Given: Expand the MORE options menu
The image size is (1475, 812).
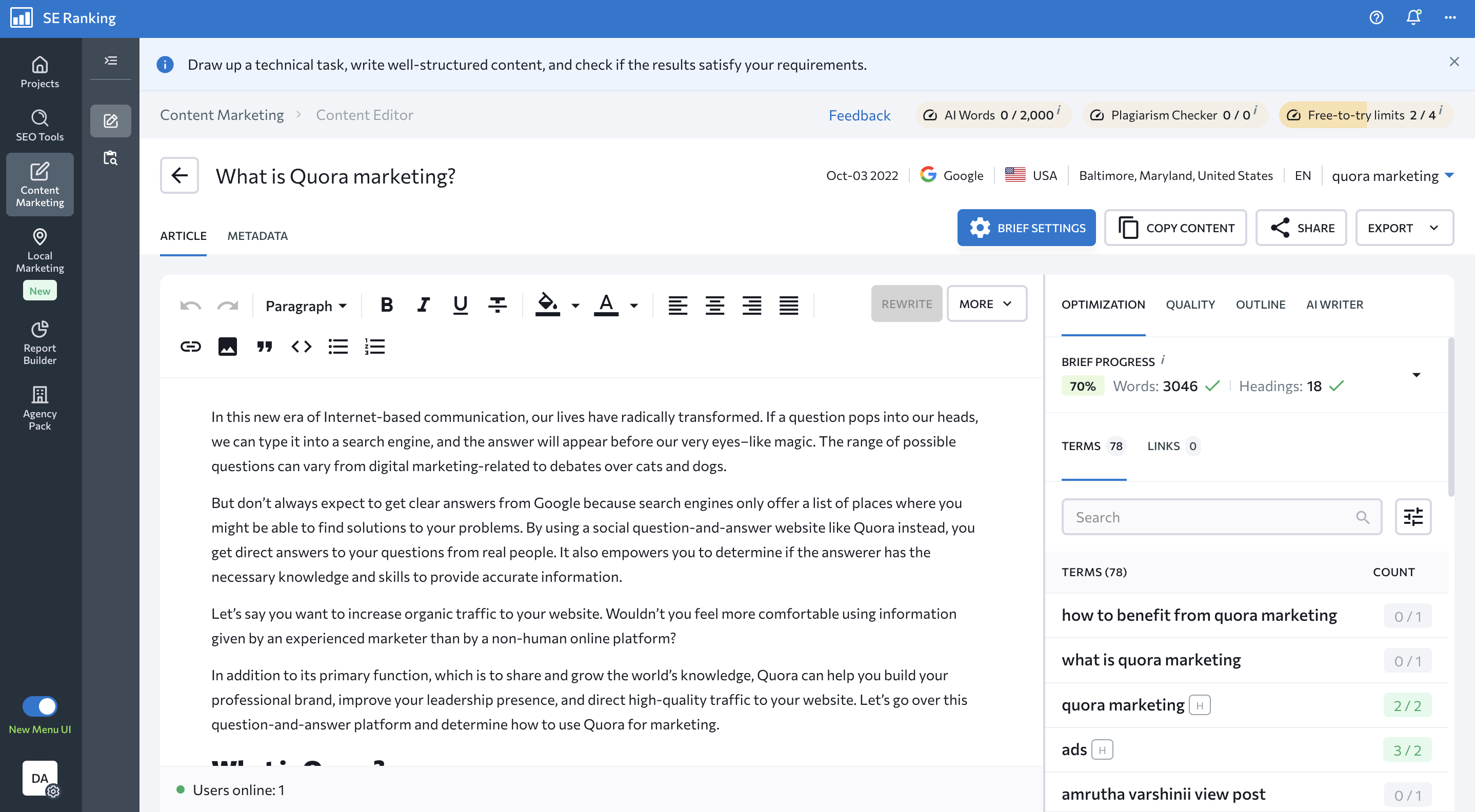Looking at the screenshot, I should tap(986, 303).
